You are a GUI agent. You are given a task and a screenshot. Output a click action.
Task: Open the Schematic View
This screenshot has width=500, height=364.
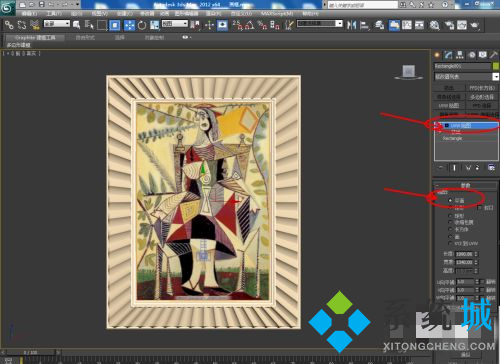[x=420, y=25]
